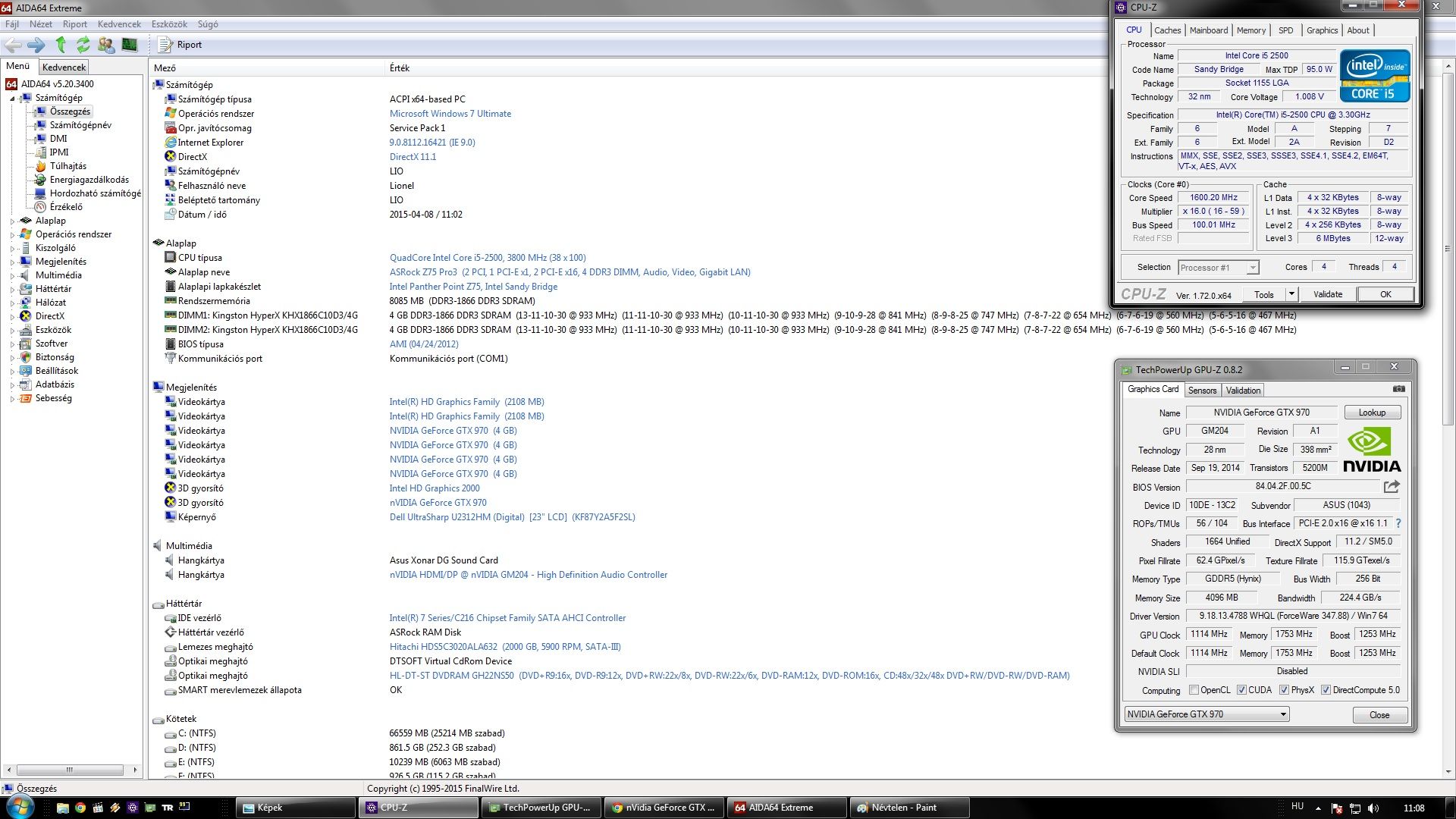1456x819 pixels.
Task: Click the Intel Core i5 logo in CPU-Z
Action: click(x=1375, y=76)
